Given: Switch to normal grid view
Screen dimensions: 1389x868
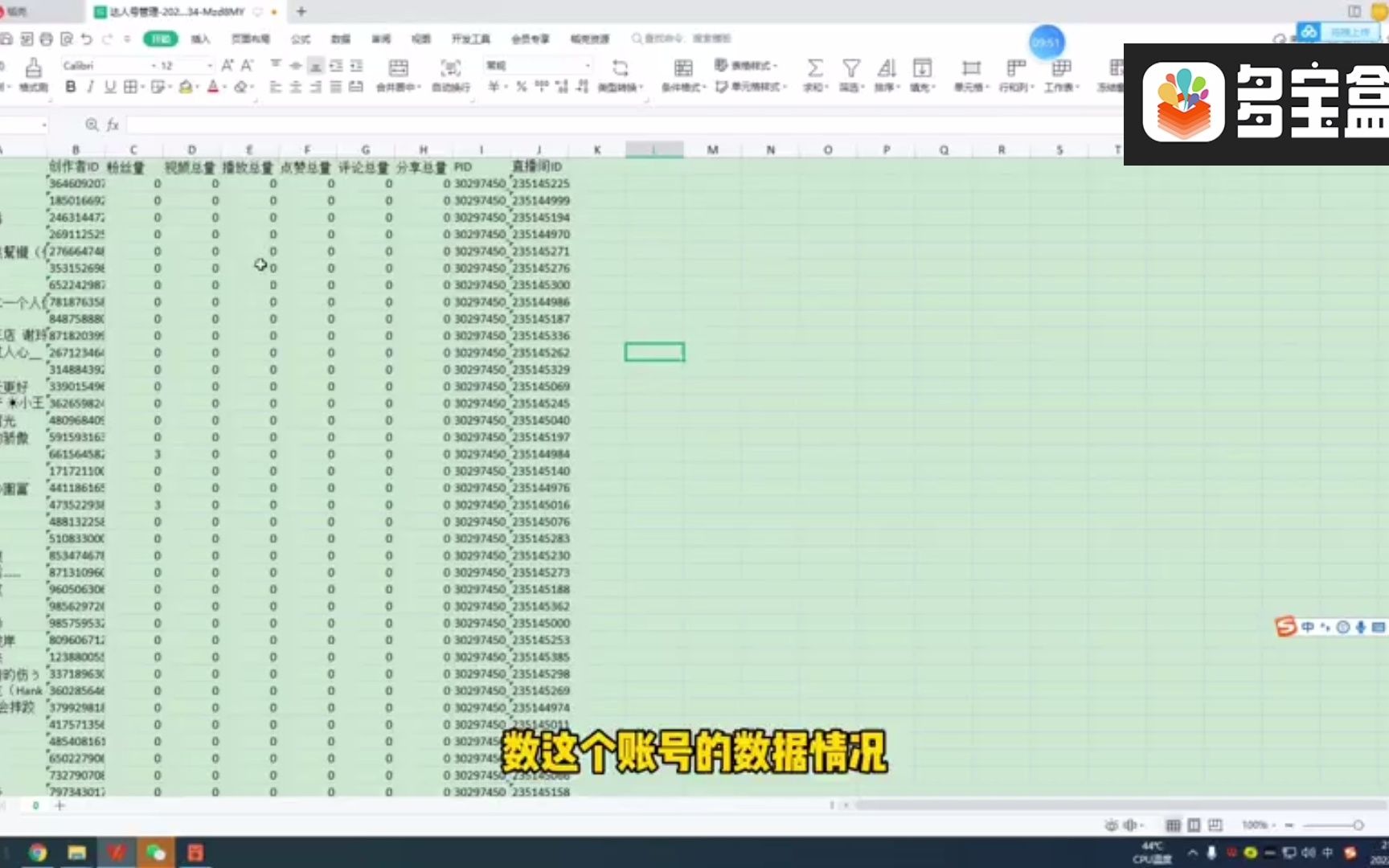Looking at the screenshot, I should pos(1173,825).
